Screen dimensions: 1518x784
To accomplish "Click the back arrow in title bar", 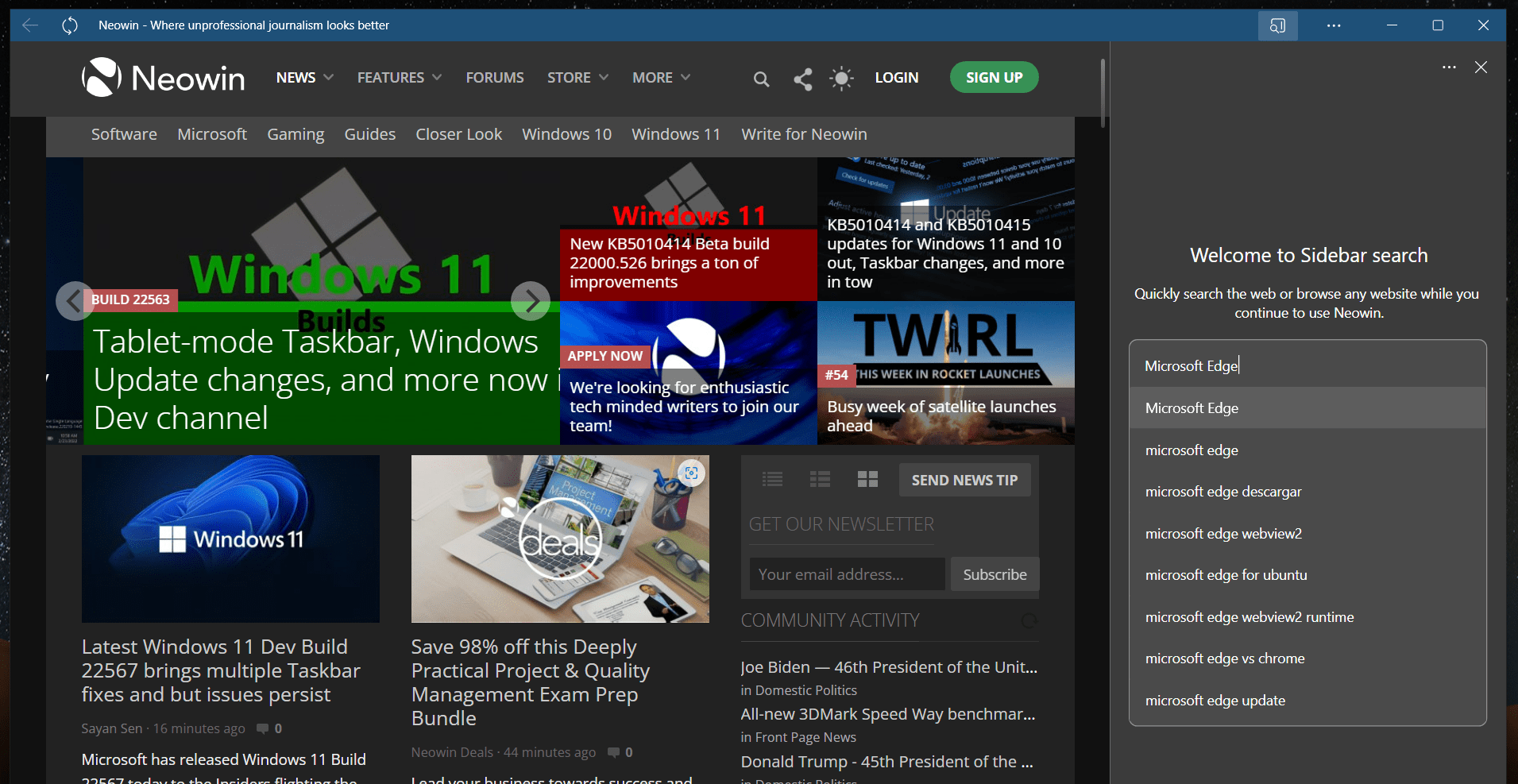I will (x=30, y=25).
